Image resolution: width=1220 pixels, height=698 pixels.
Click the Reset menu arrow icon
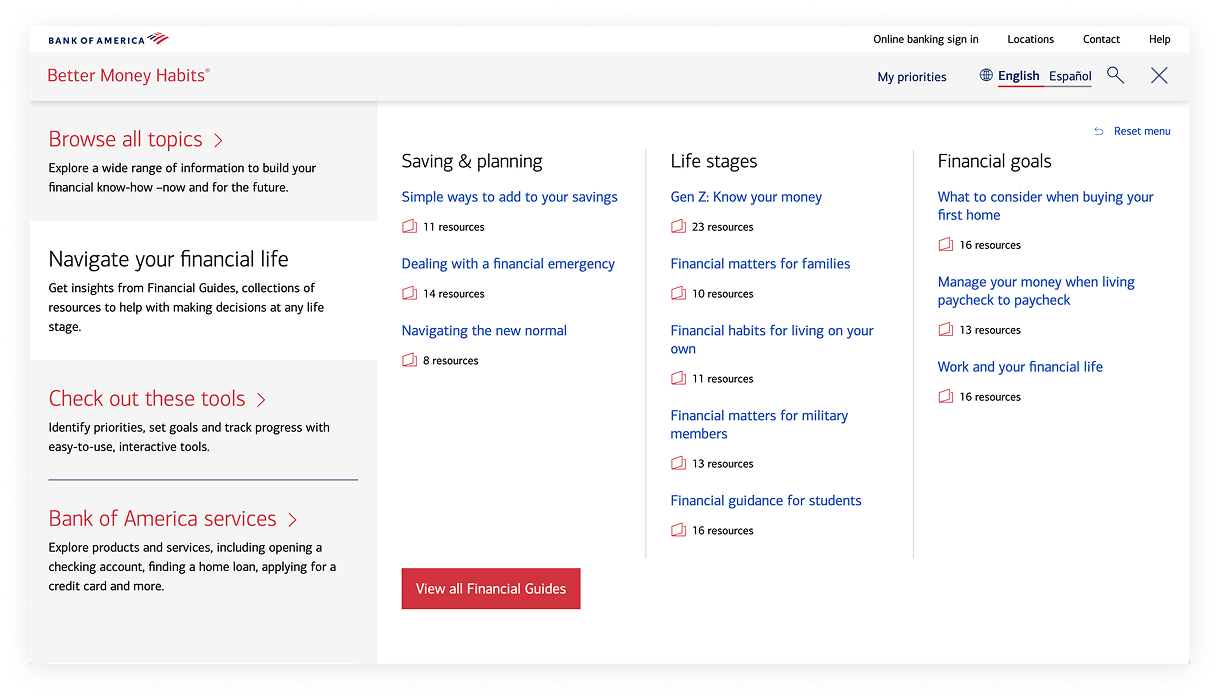tap(1099, 131)
